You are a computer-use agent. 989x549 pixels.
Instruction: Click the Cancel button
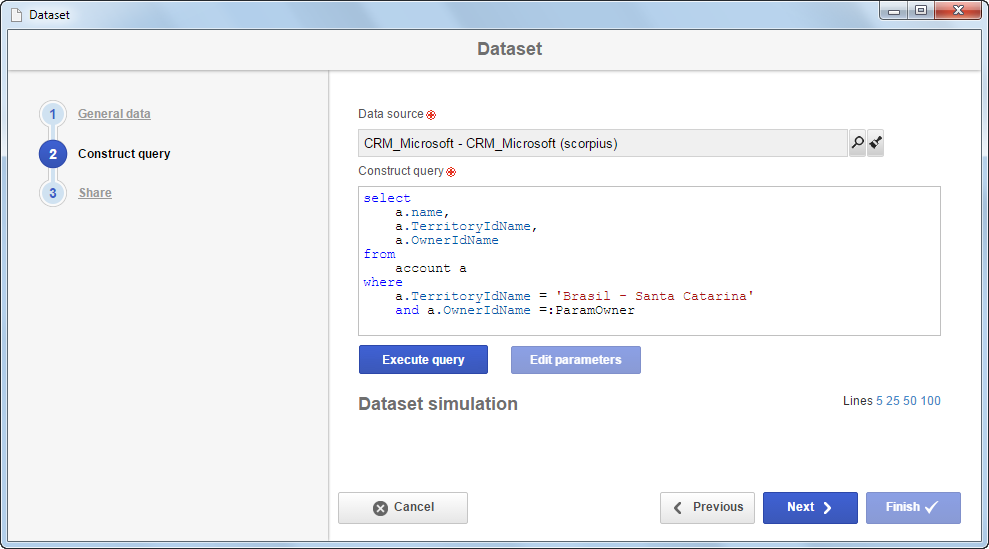pos(403,508)
